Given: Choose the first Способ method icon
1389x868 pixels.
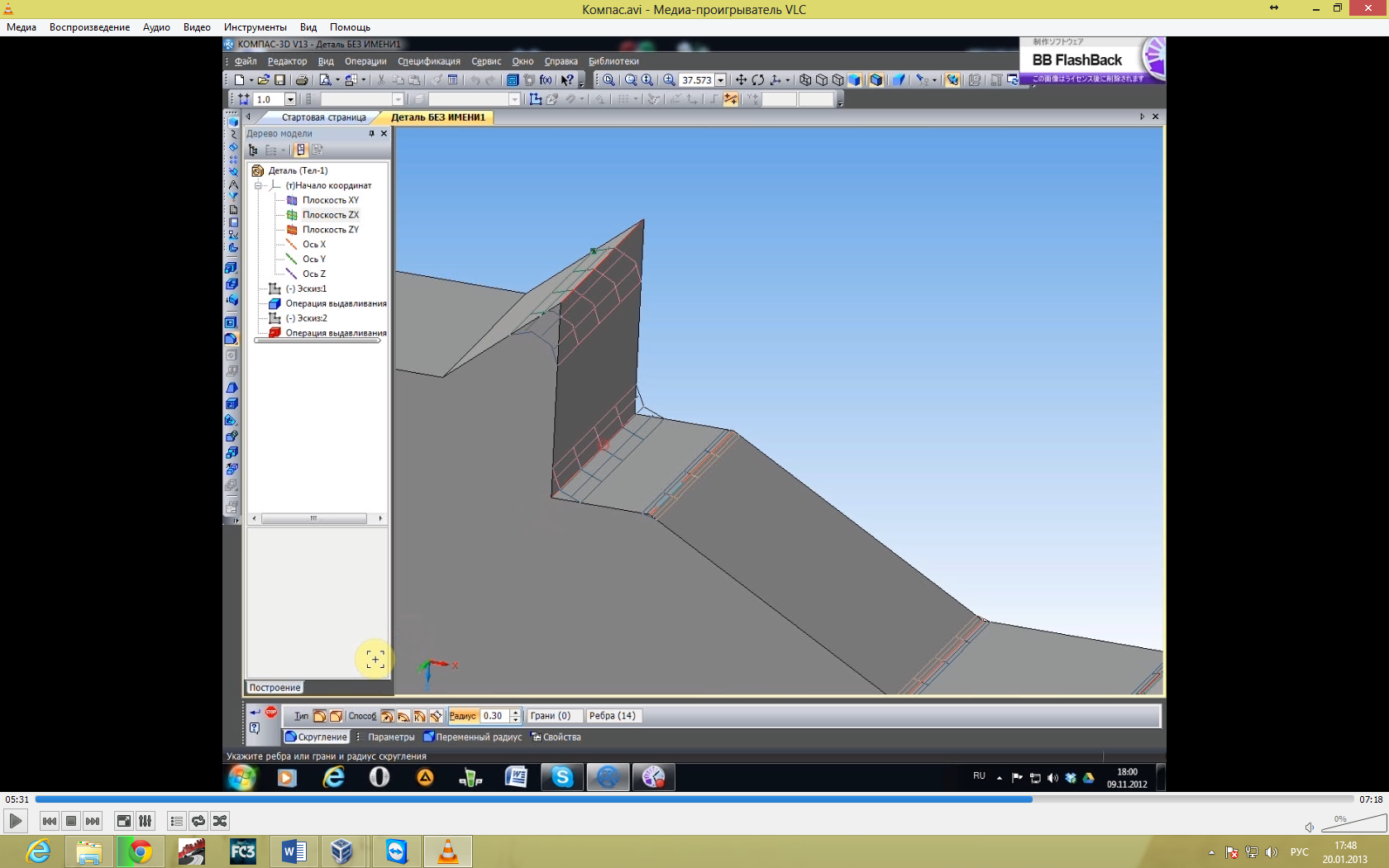Looking at the screenshot, I should pyautogui.click(x=387, y=716).
